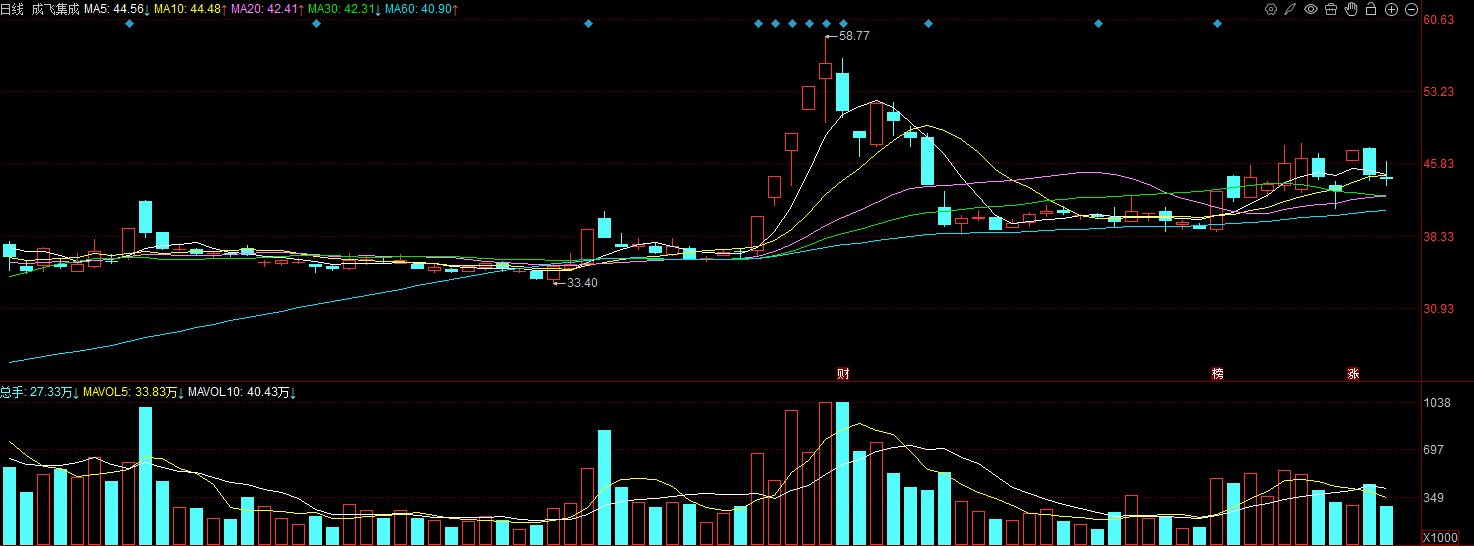Switch period via 日线 label
The width and height of the screenshot is (1474, 546).
tap(12, 9)
